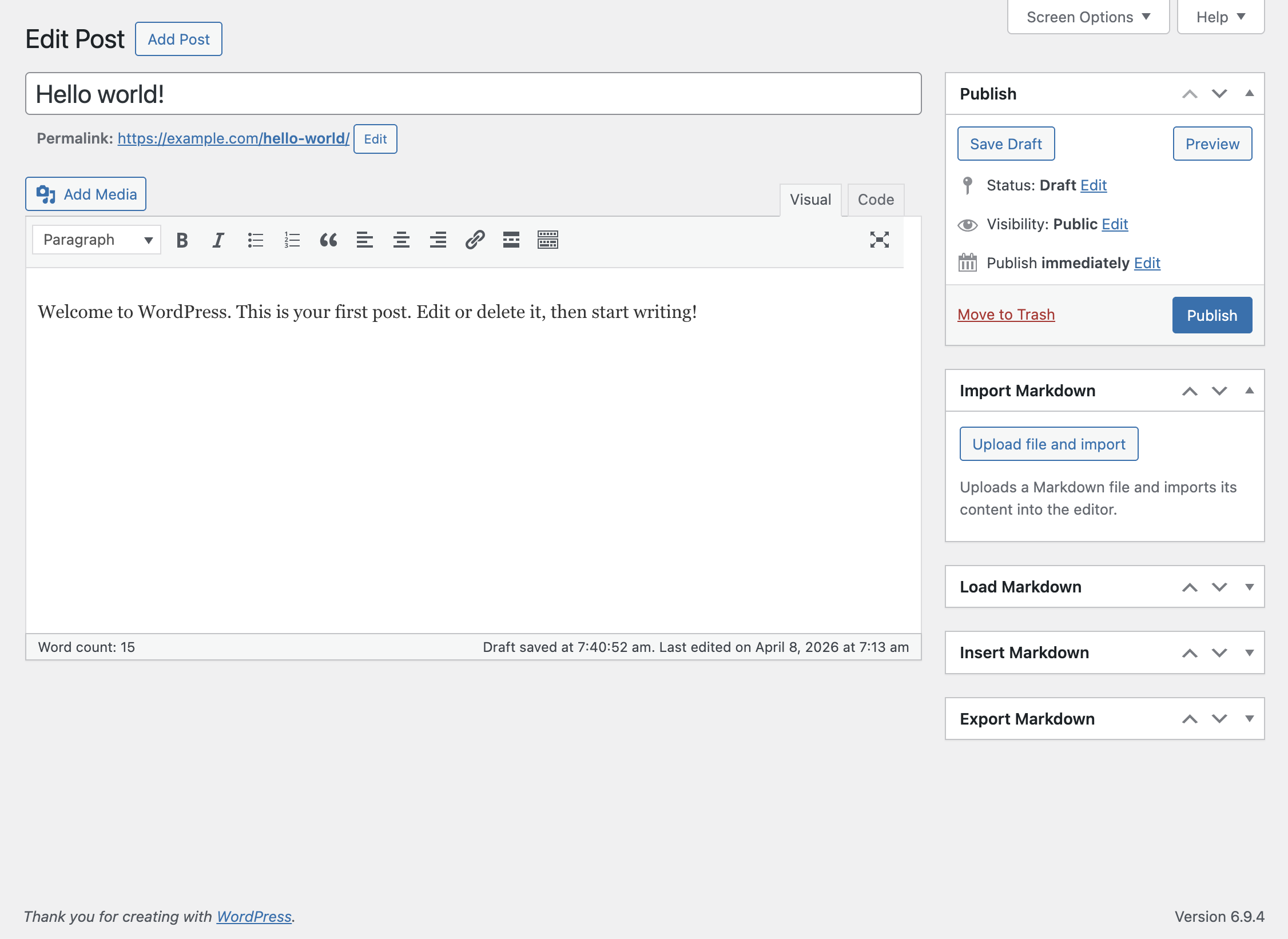Image resolution: width=1288 pixels, height=939 pixels.
Task: Open the Screen Options panel
Action: pos(1087,17)
